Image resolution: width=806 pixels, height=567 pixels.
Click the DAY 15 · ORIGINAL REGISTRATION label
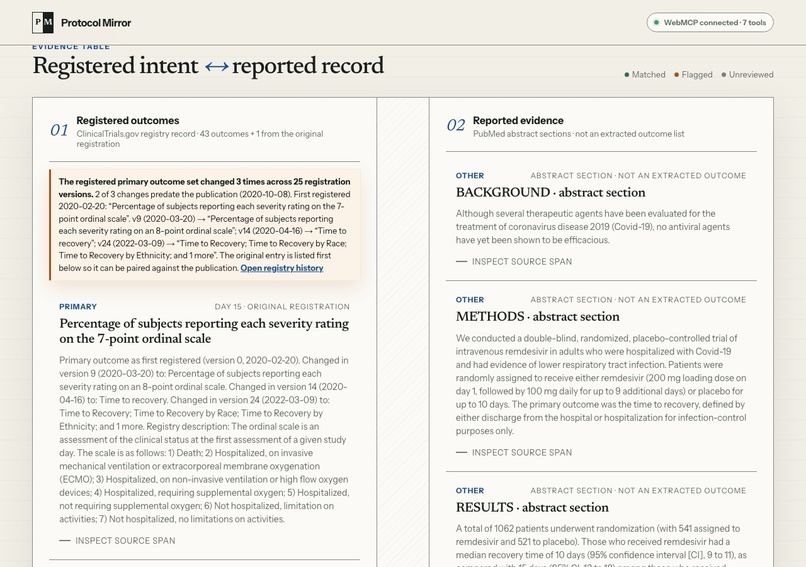click(x=282, y=306)
